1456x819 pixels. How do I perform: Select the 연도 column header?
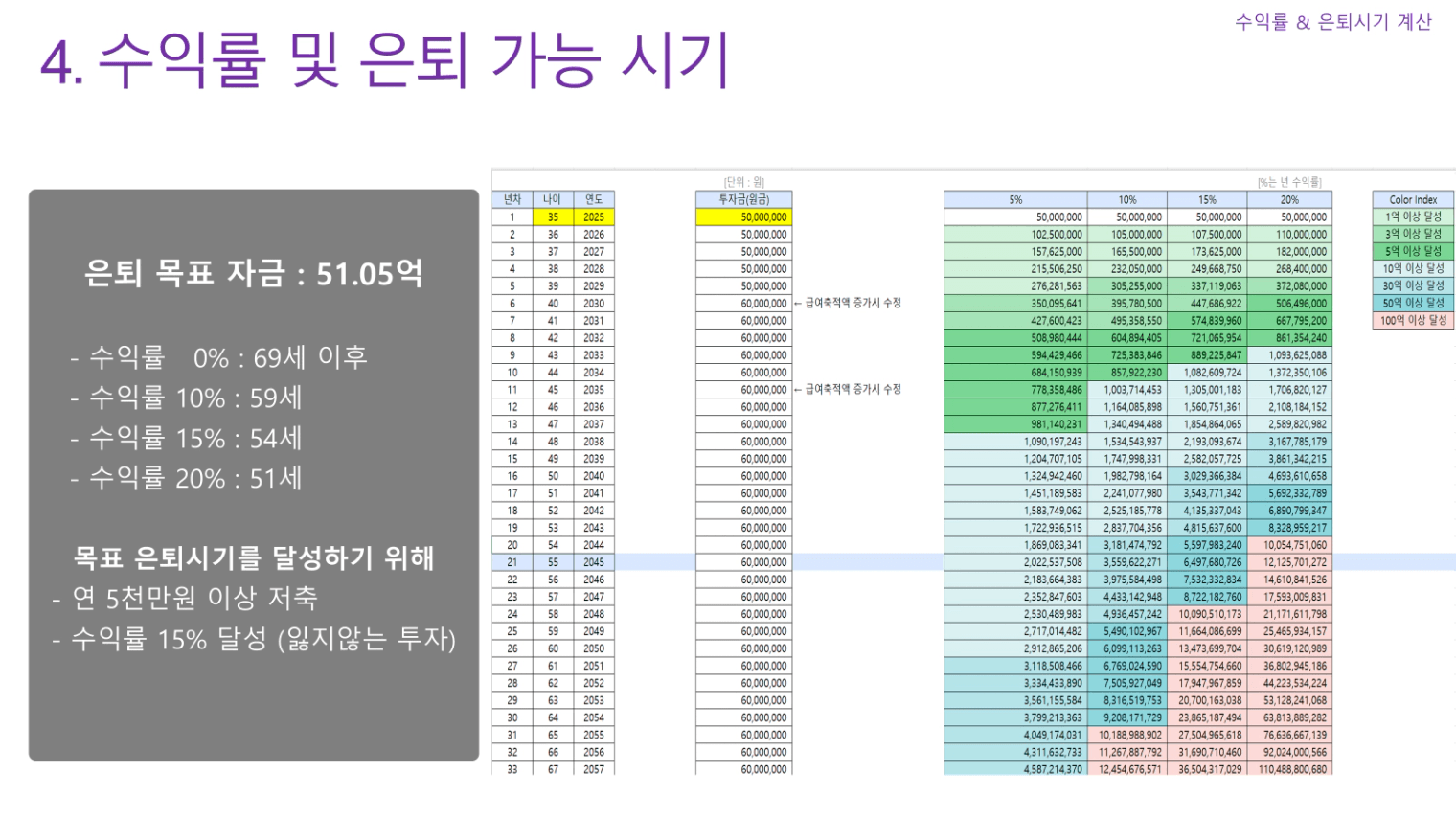pos(594,199)
